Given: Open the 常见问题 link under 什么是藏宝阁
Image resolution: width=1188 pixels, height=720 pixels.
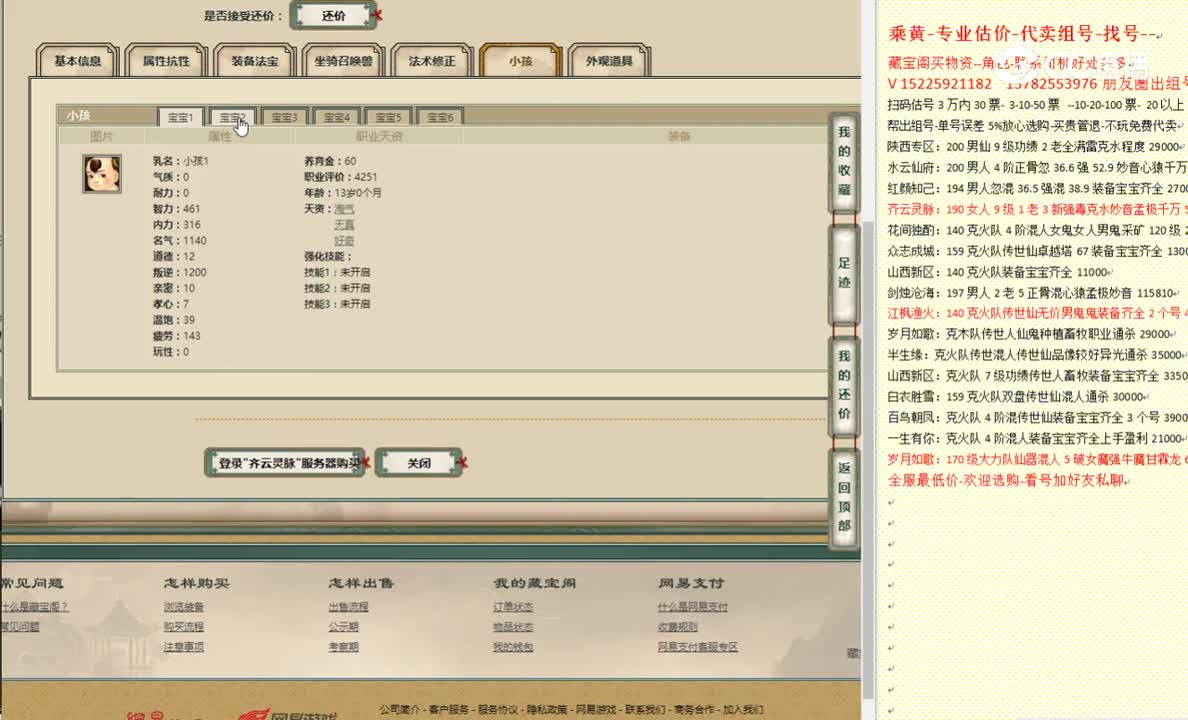Looking at the screenshot, I should (20, 627).
